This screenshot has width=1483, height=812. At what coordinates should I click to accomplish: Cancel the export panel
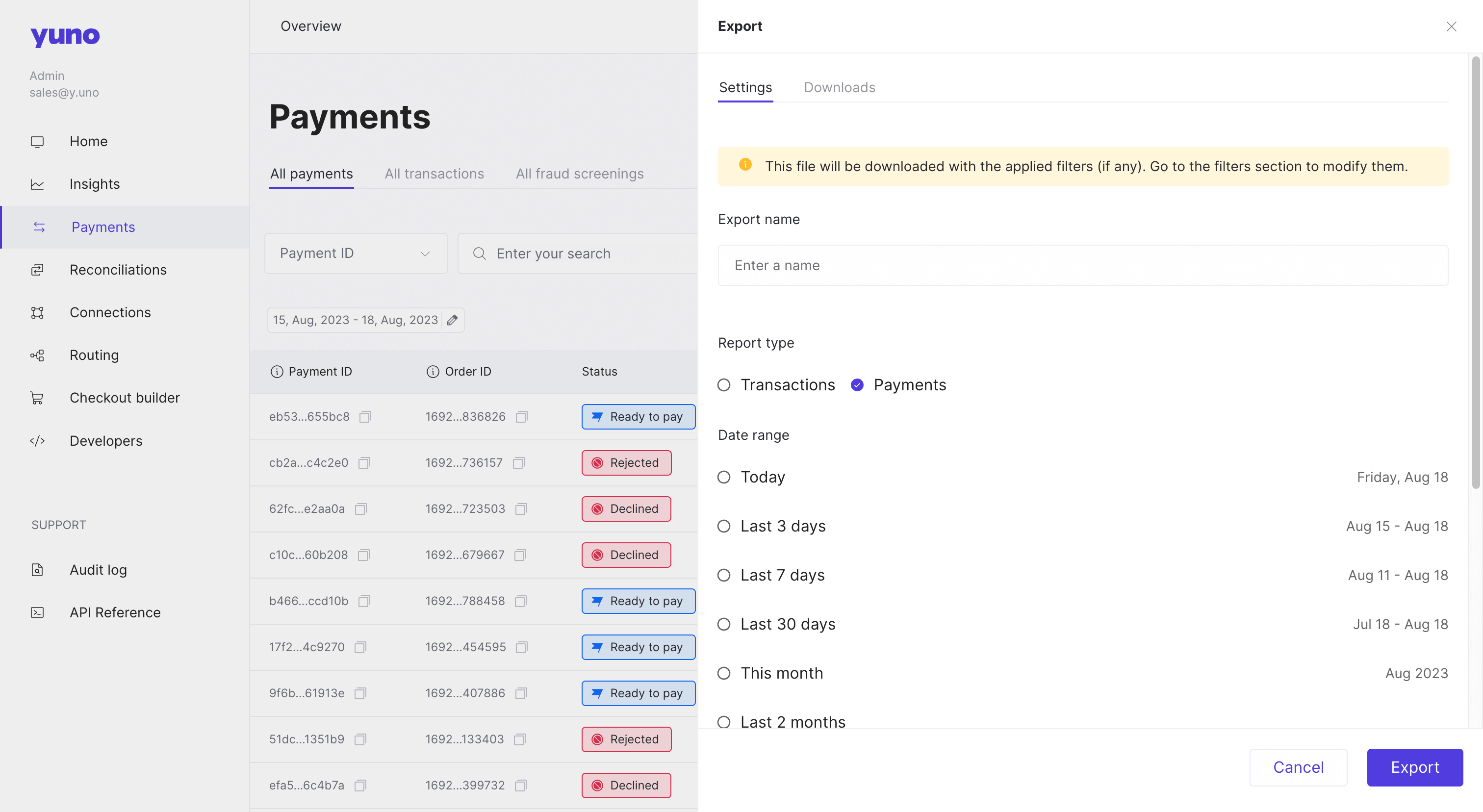pos(1298,767)
